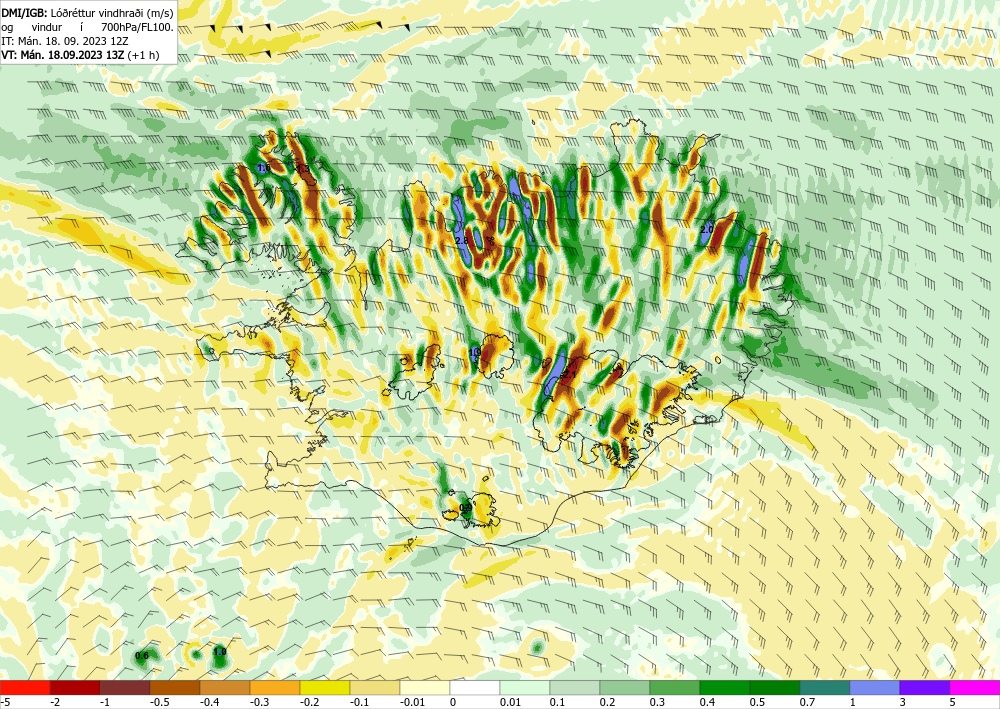Select the dark green 0.5 legend swatch
The width and height of the screenshot is (1000, 709).
point(775,688)
